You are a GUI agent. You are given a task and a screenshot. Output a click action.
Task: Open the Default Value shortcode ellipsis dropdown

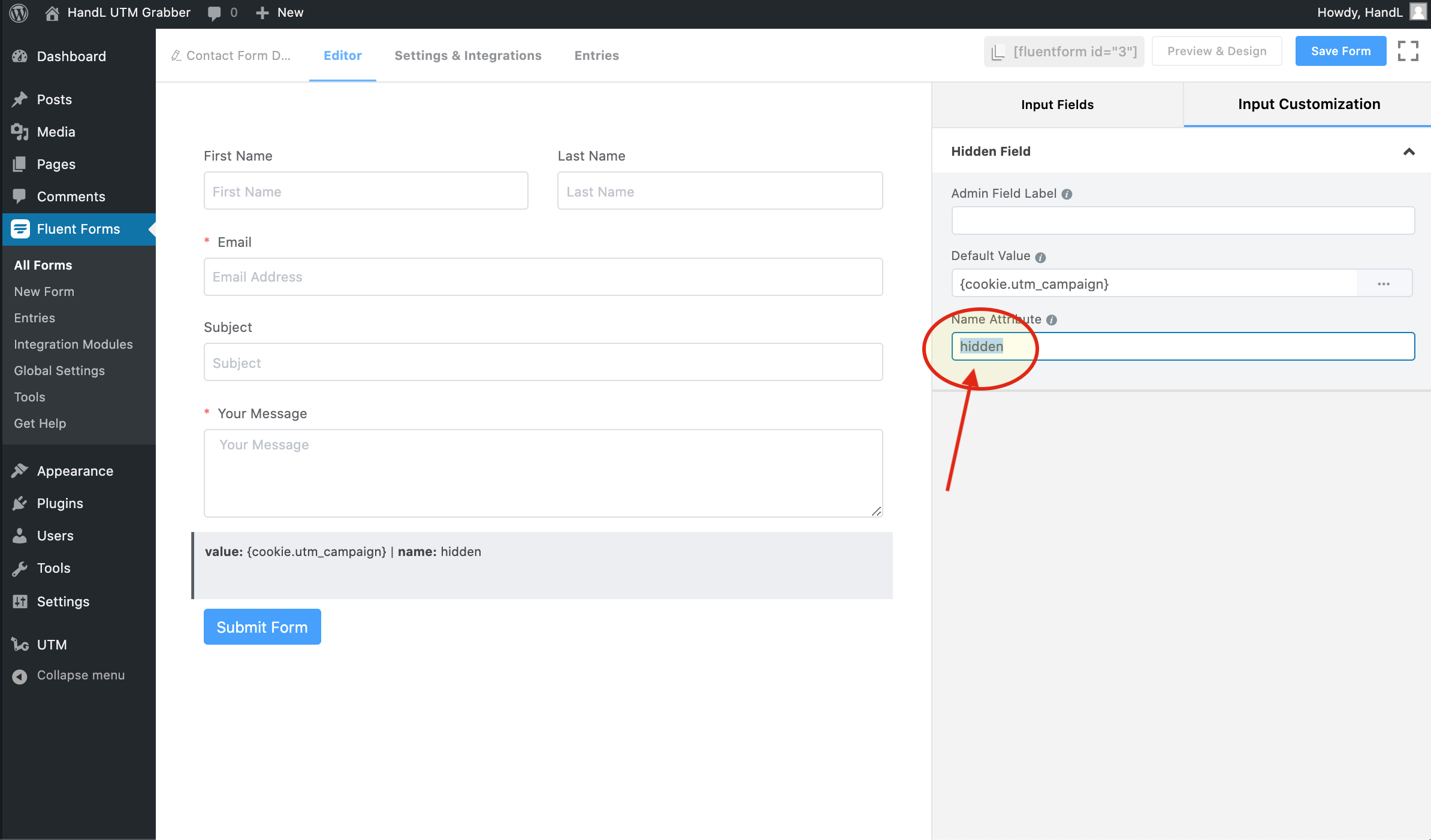[x=1383, y=283]
